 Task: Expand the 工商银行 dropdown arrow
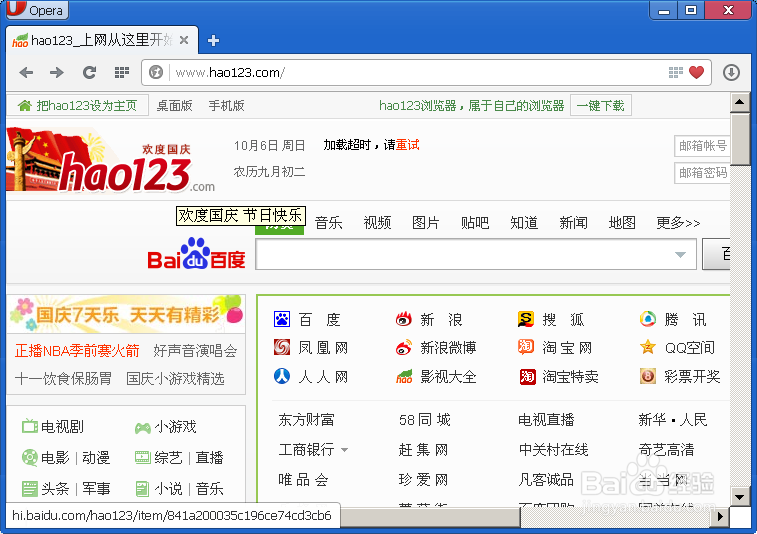pyautogui.click(x=344, y=450)
